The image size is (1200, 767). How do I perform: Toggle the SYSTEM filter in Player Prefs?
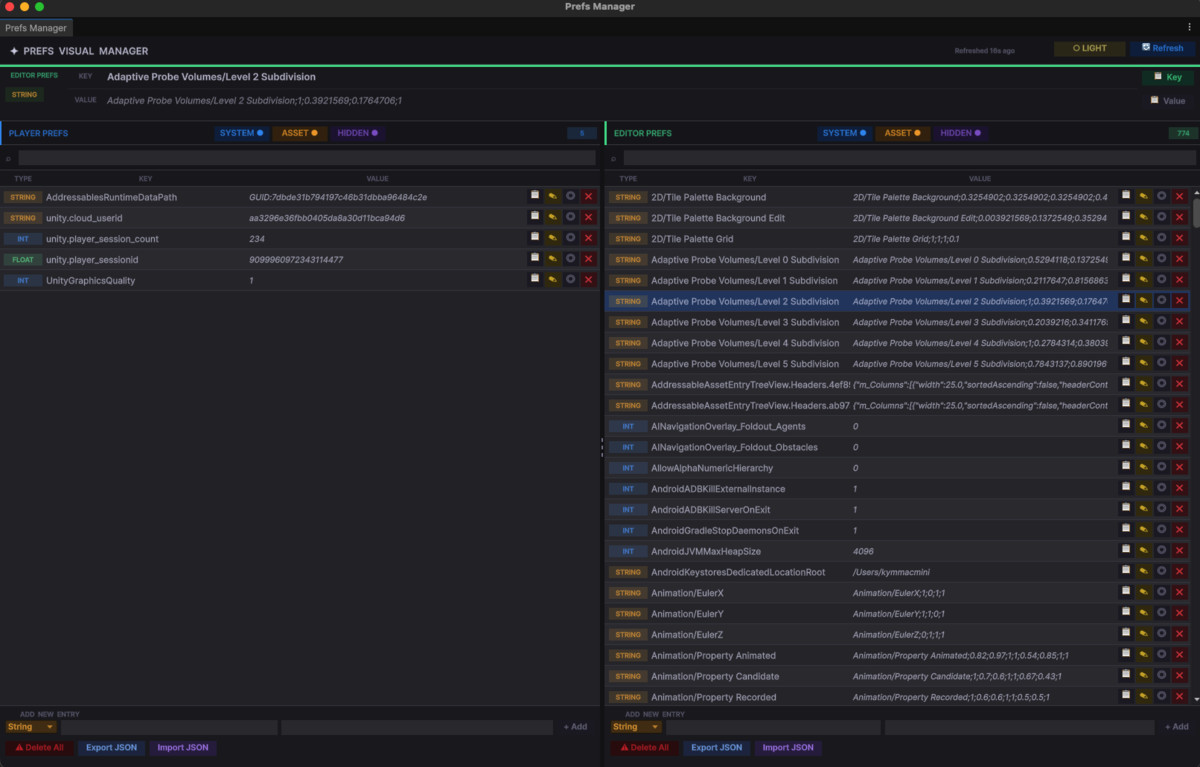241,133
